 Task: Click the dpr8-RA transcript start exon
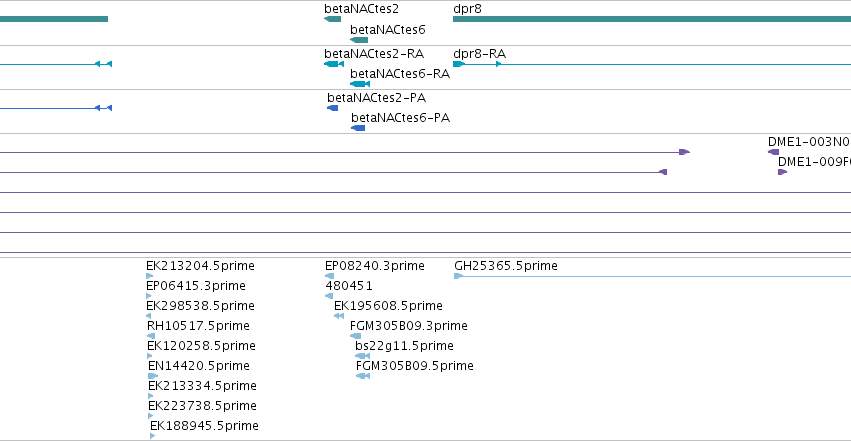[459, 64]
